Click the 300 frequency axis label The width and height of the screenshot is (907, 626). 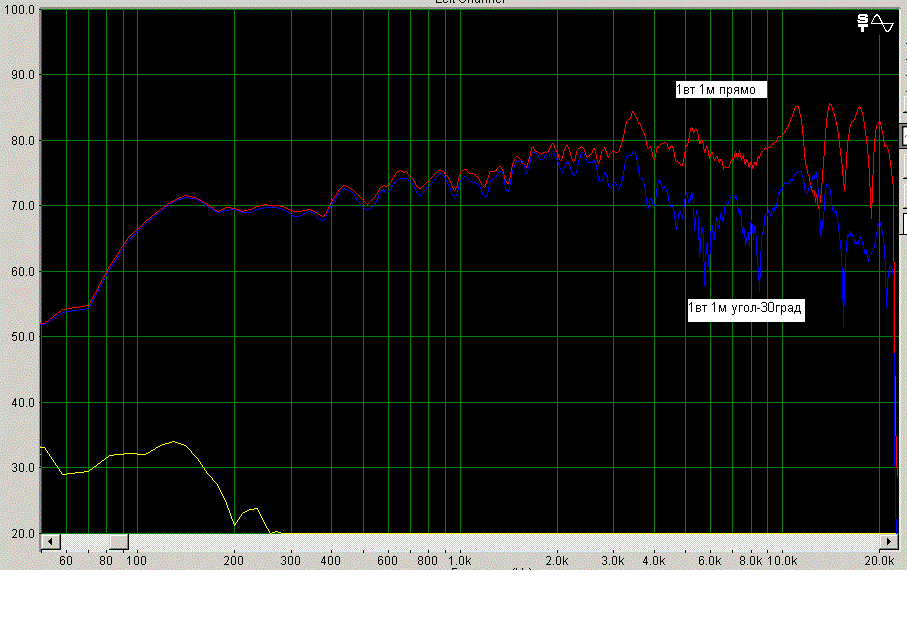290,561
